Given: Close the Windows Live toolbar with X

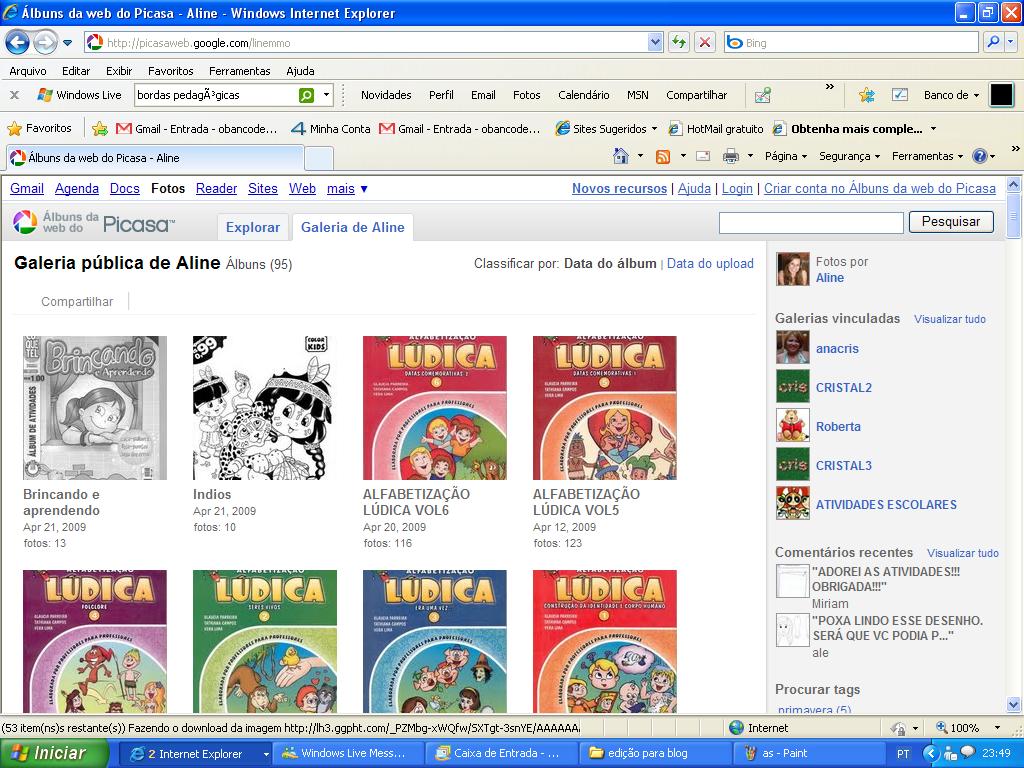Looking at the screenshot, I should click(14, 95).
